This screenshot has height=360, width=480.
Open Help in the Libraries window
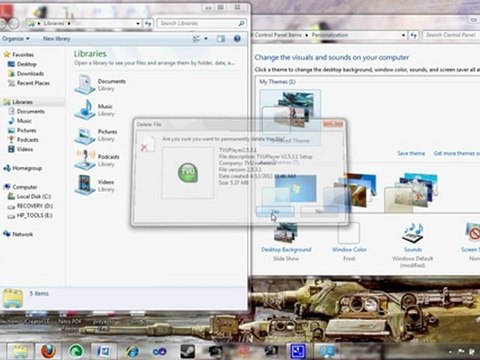coord(237,39)
